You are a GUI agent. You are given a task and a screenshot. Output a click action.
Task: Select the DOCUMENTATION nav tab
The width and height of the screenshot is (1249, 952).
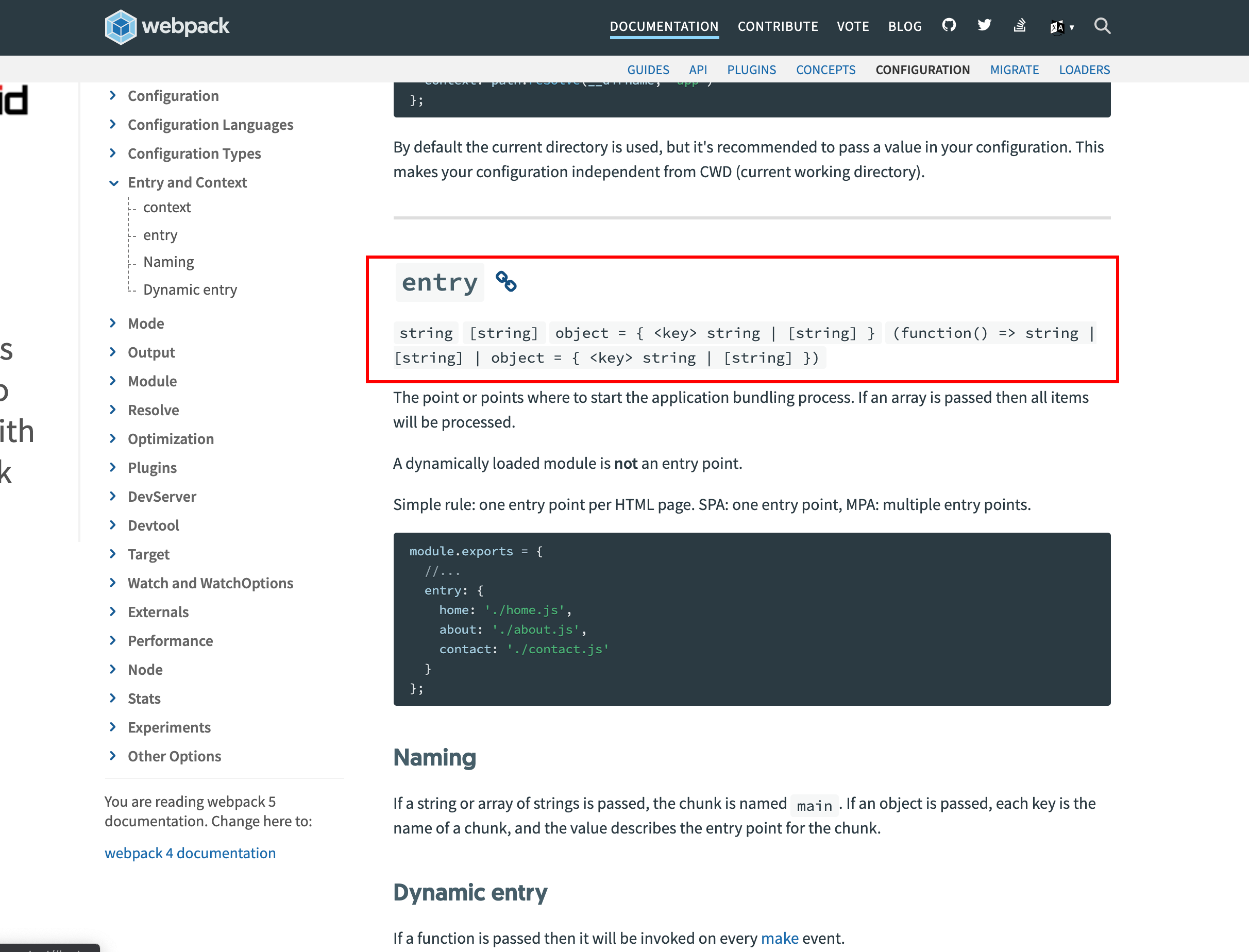(663, 26)
